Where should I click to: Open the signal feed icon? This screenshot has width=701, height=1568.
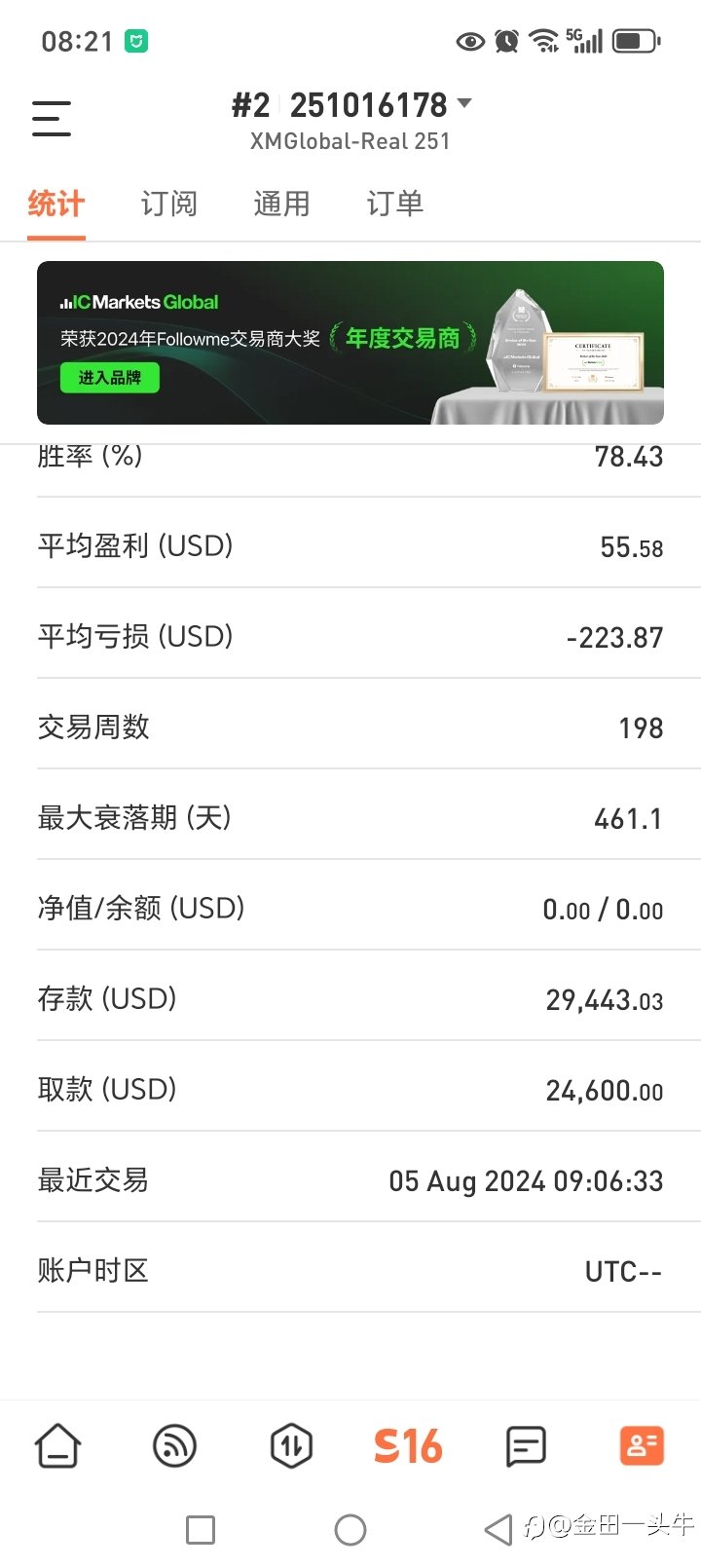tap(175, 1446)
